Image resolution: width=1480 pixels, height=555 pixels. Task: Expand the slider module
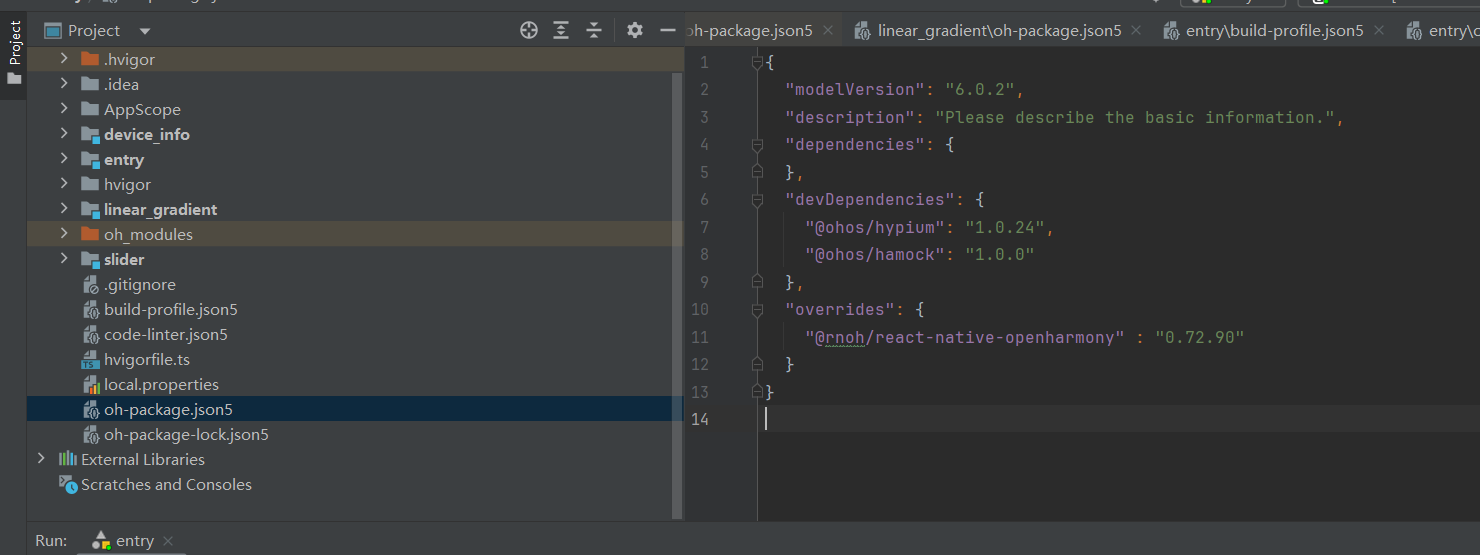64,259
